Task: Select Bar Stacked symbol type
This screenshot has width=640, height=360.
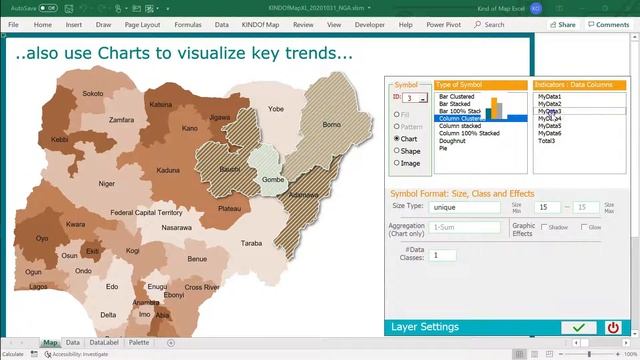Action: click(454, 104)
